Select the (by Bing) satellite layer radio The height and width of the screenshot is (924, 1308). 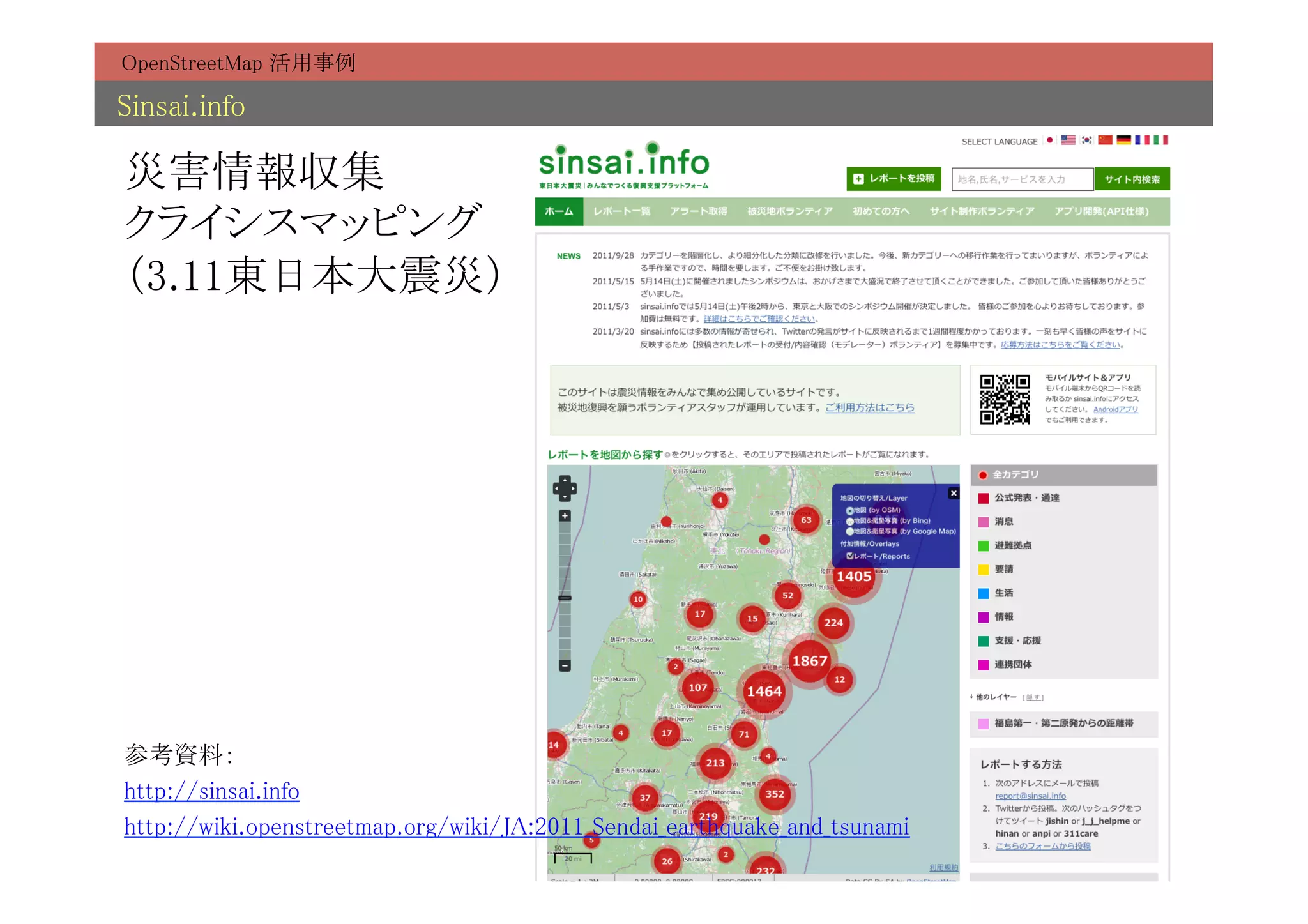tap(850, 521)
